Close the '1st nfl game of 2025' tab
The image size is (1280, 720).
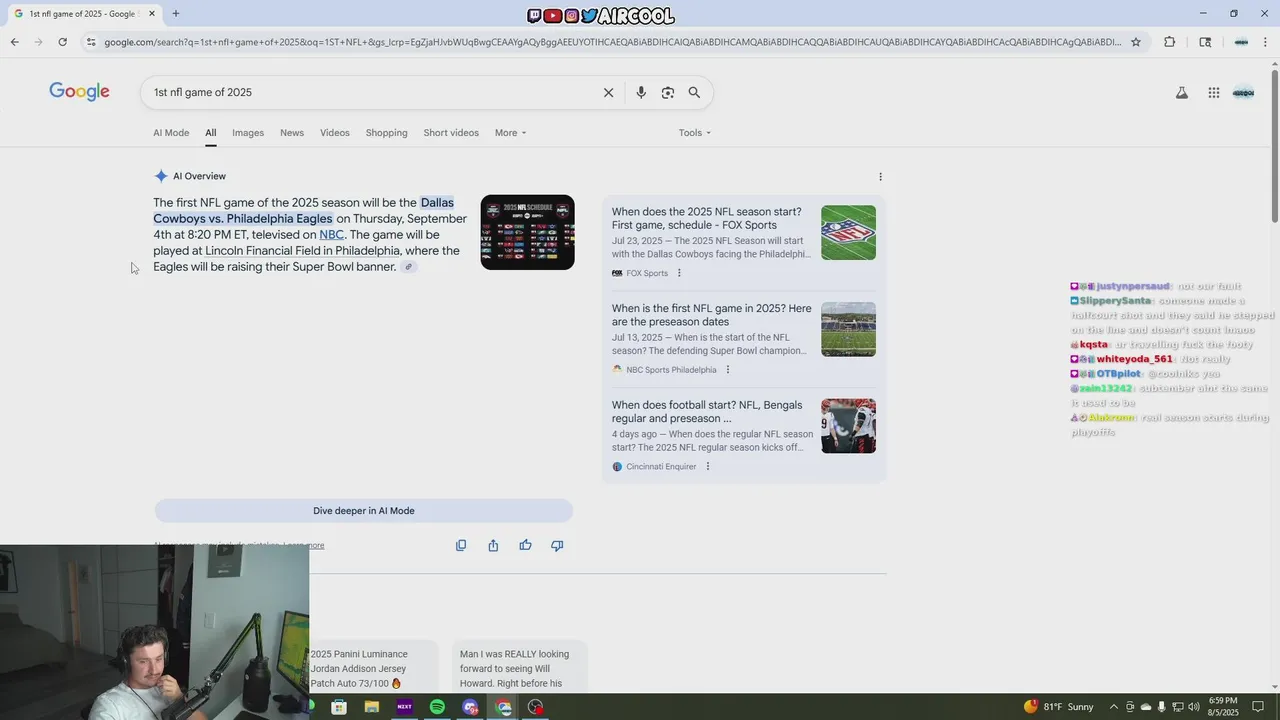coord(152,14)
